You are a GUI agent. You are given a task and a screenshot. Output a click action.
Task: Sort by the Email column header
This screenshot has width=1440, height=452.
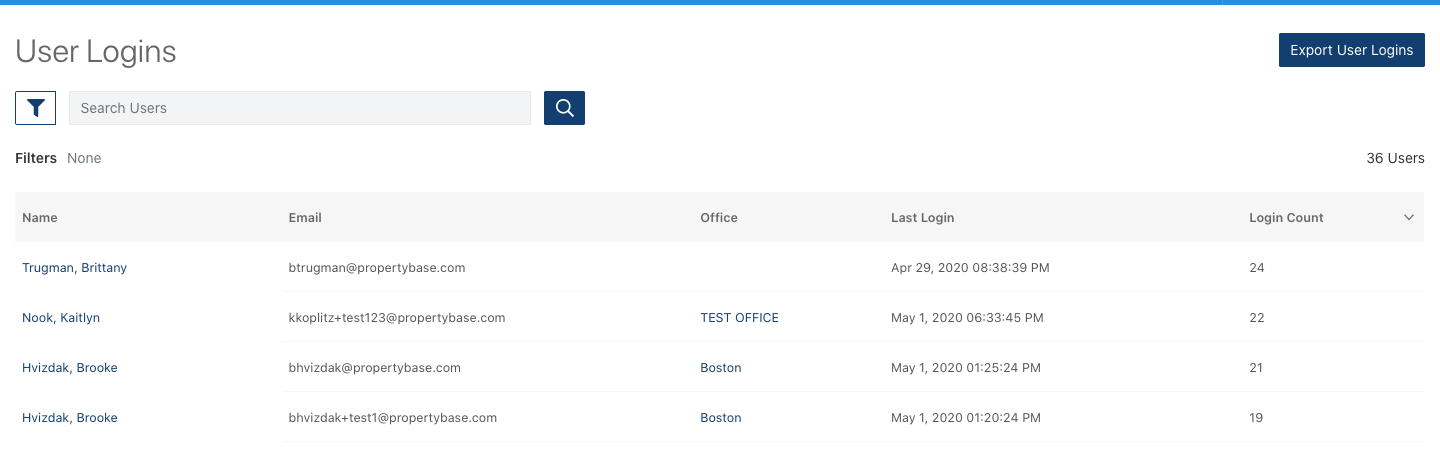[x=305, y=218]
